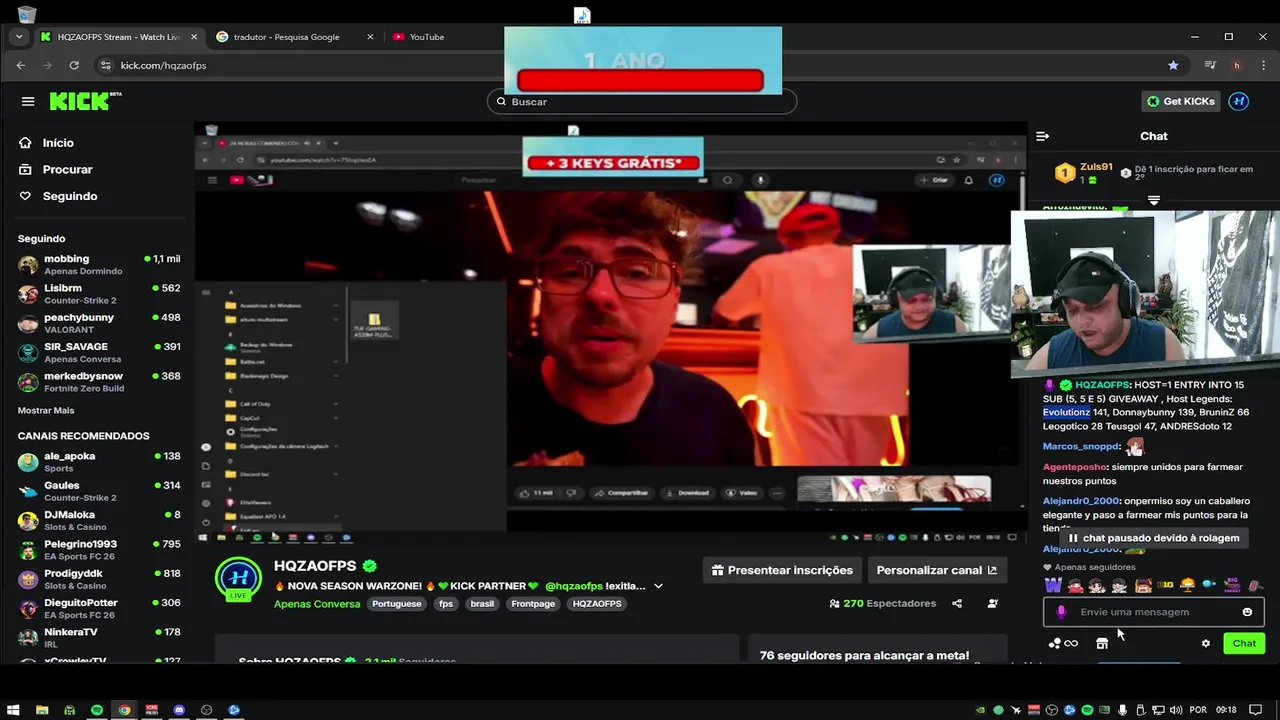Click Zuls91 top gifter entry
1280x720 pixels.
(1083, 173)
